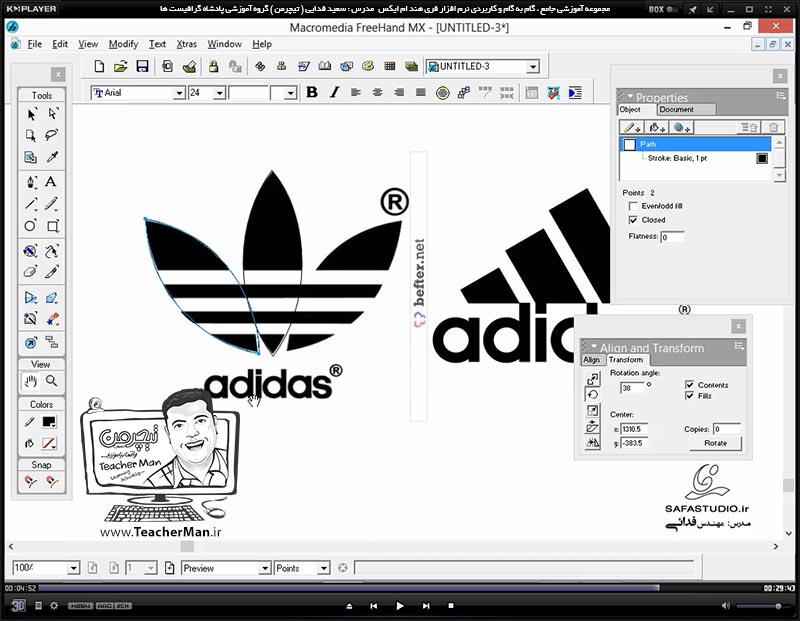
Task: Enable the Even/odd fill checkbox
Action: pyautogui.click(x=633, y=206)
